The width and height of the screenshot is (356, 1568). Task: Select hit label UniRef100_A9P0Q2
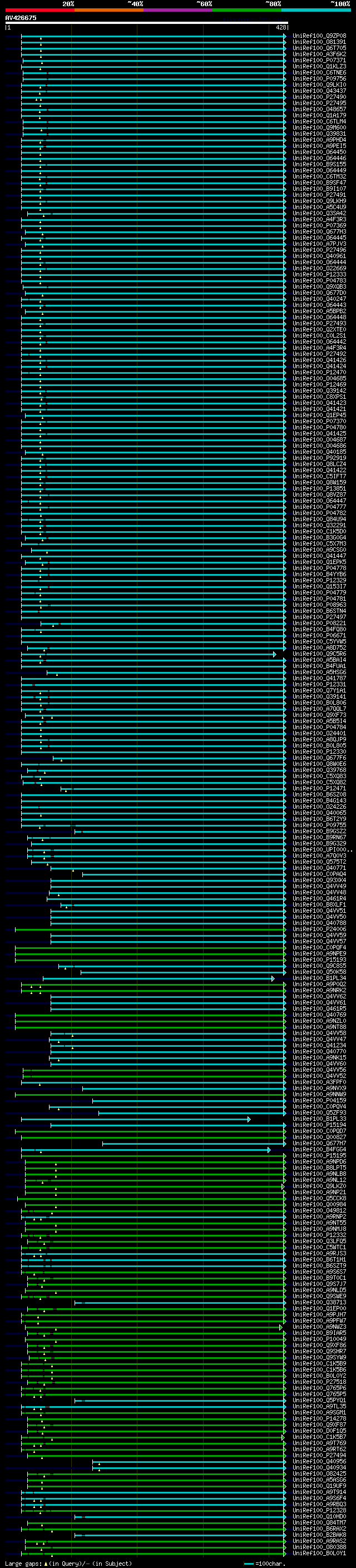[x=319, y=983]
